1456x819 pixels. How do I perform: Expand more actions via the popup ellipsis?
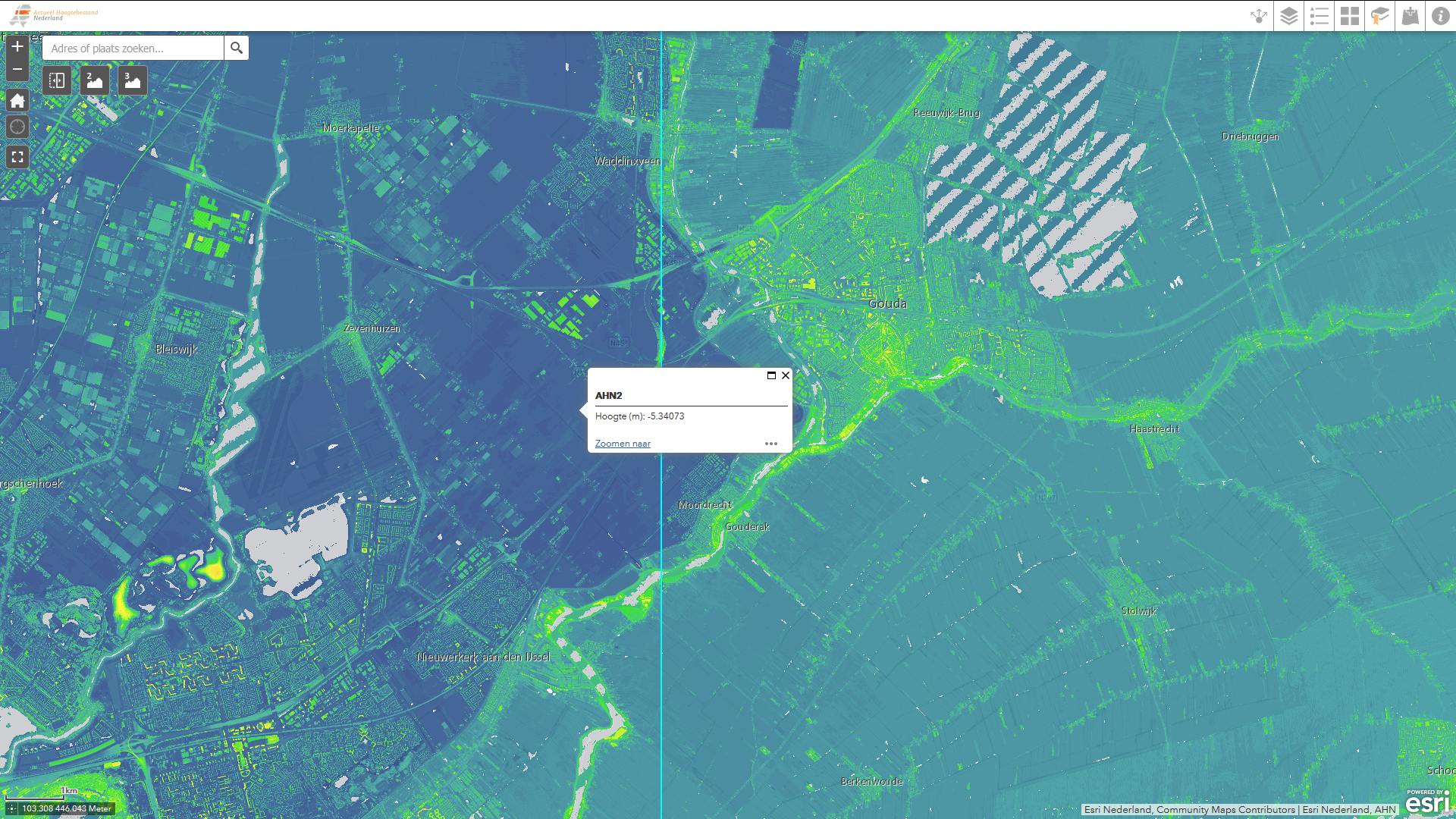point(771,444)
